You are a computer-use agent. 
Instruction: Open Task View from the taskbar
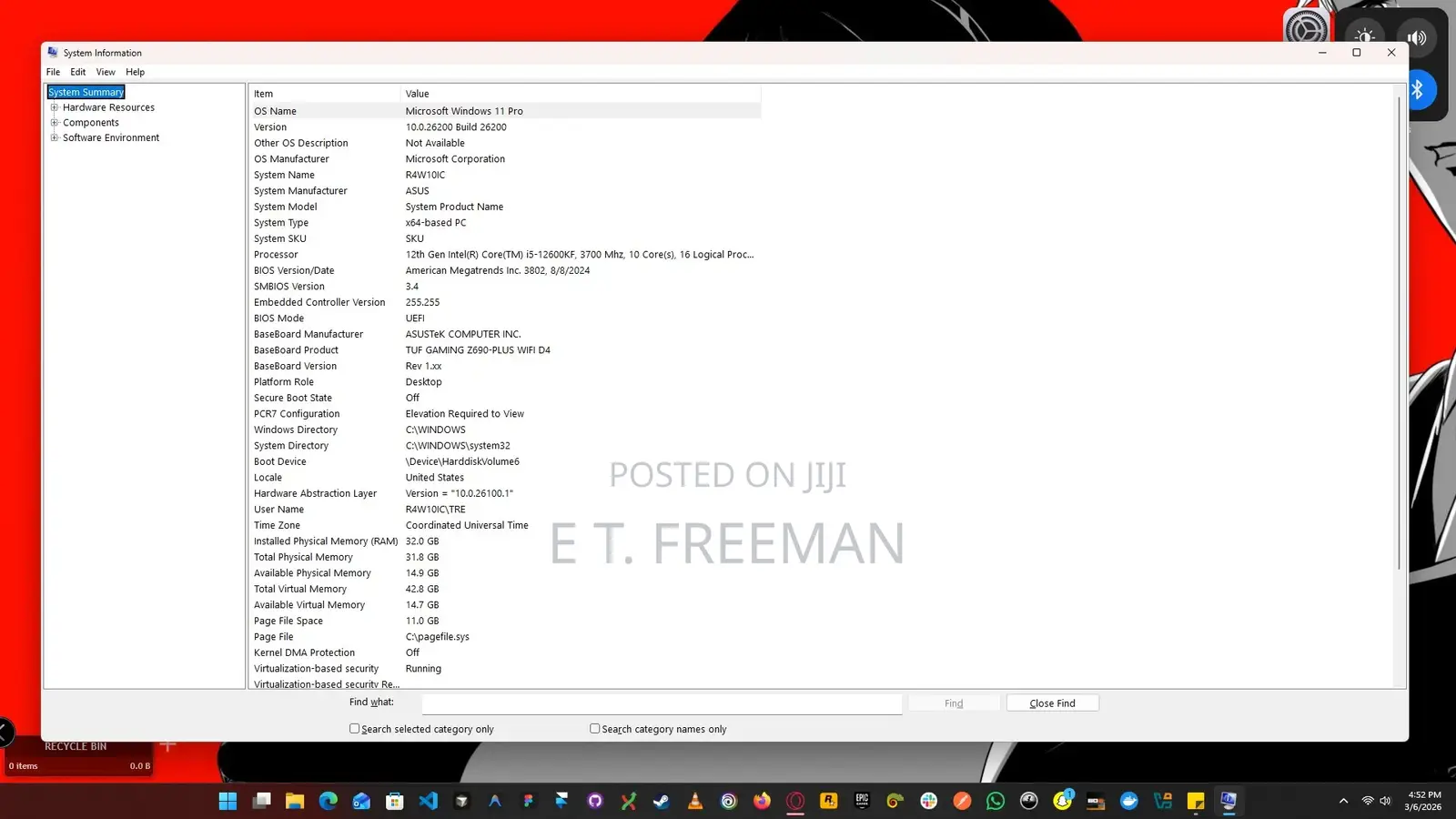(x=262, y=801)
